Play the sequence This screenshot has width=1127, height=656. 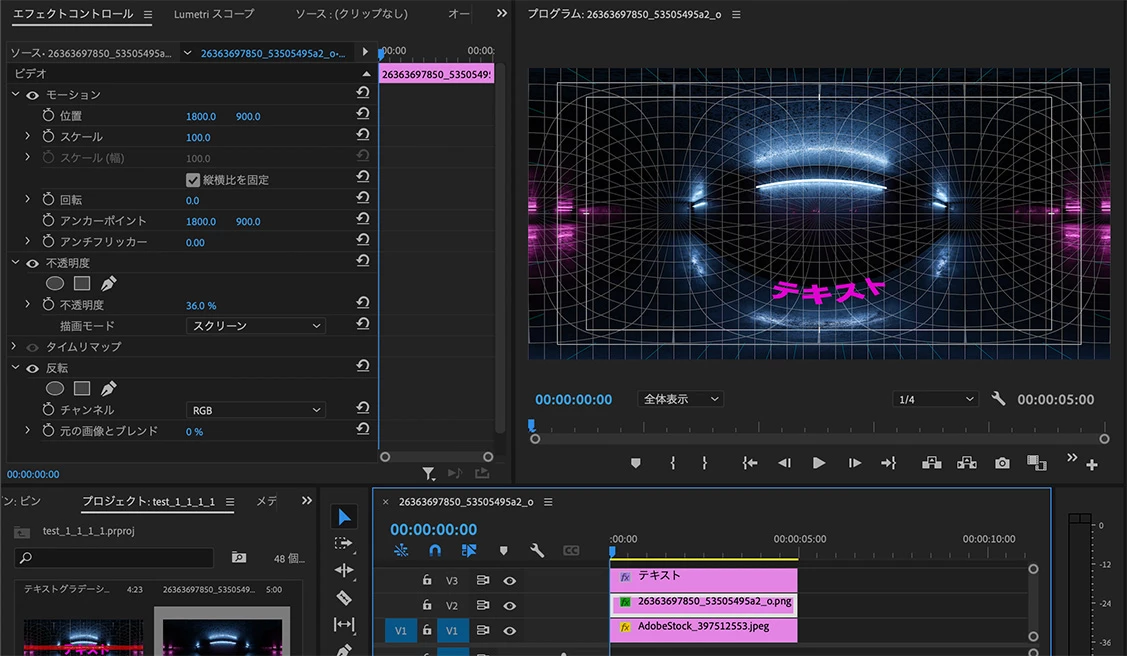[819, 463]
